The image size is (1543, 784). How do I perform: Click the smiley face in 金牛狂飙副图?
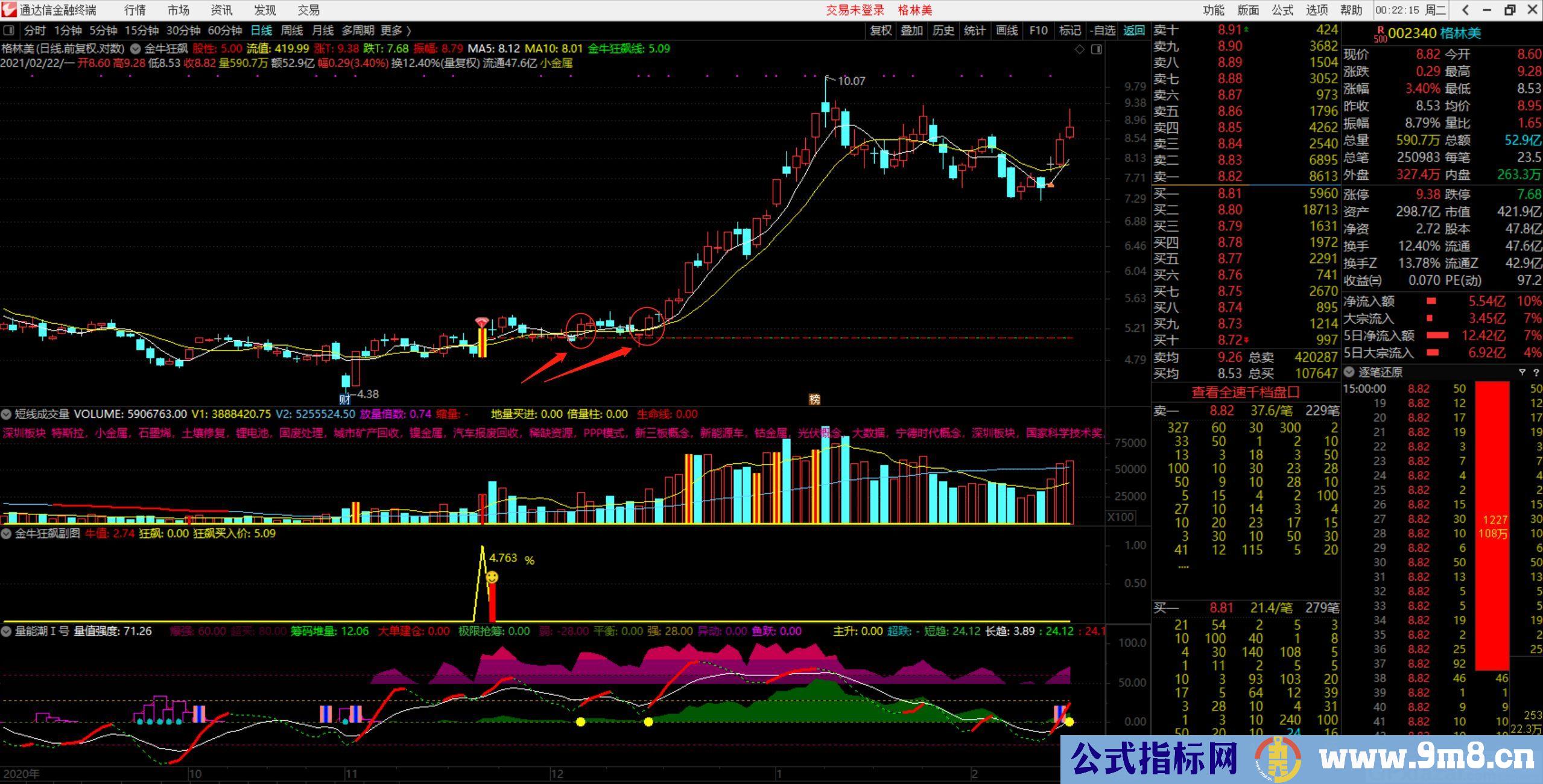pyautogui.click(x=492, y=577)
